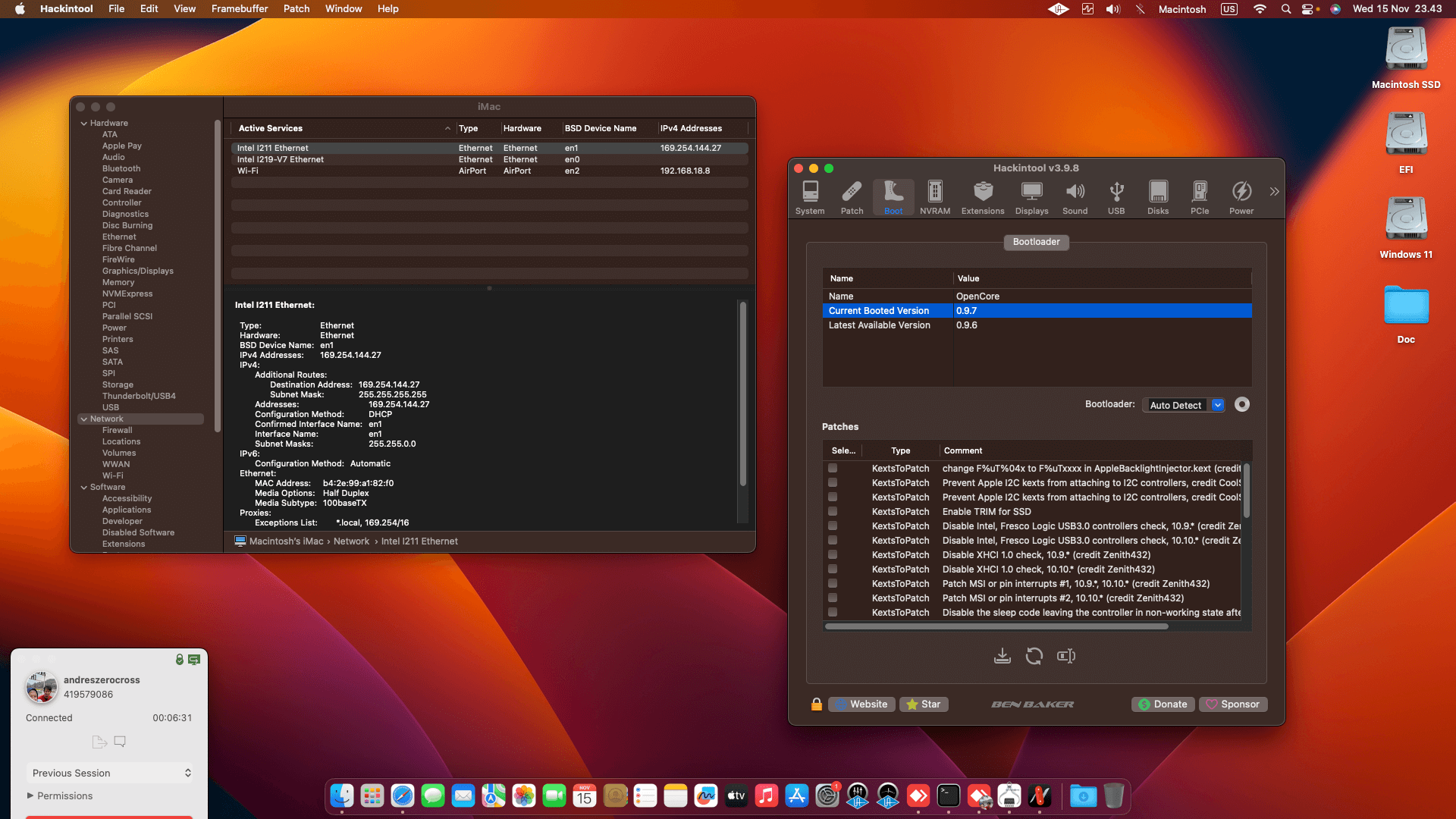This screenshot has height=819, width=1456.
Task: Collapse the Hardware tree in System Information
Action: pyautogui.click(x=84, y=123)
